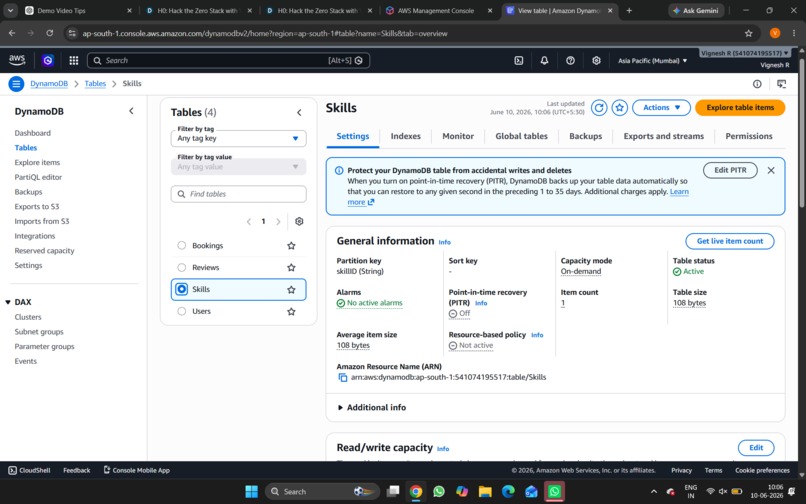Screen dimensions: 806x504
Task: Switch to the Exports and streams tab
Action: pos(664,136)
